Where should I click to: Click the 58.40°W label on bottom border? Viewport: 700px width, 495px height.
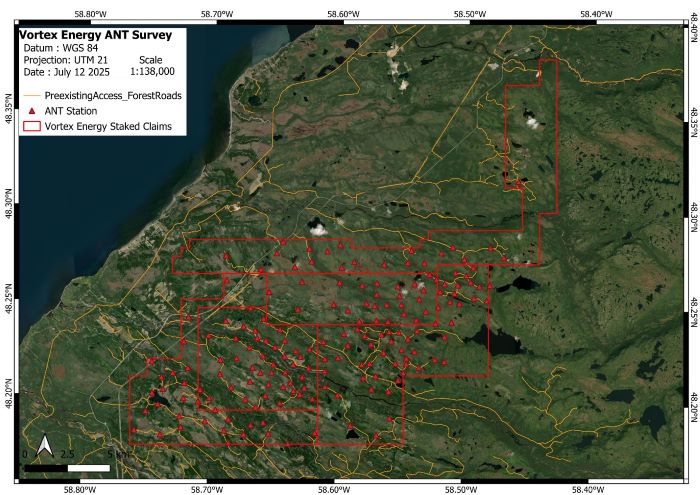click(x=587, y=488)
